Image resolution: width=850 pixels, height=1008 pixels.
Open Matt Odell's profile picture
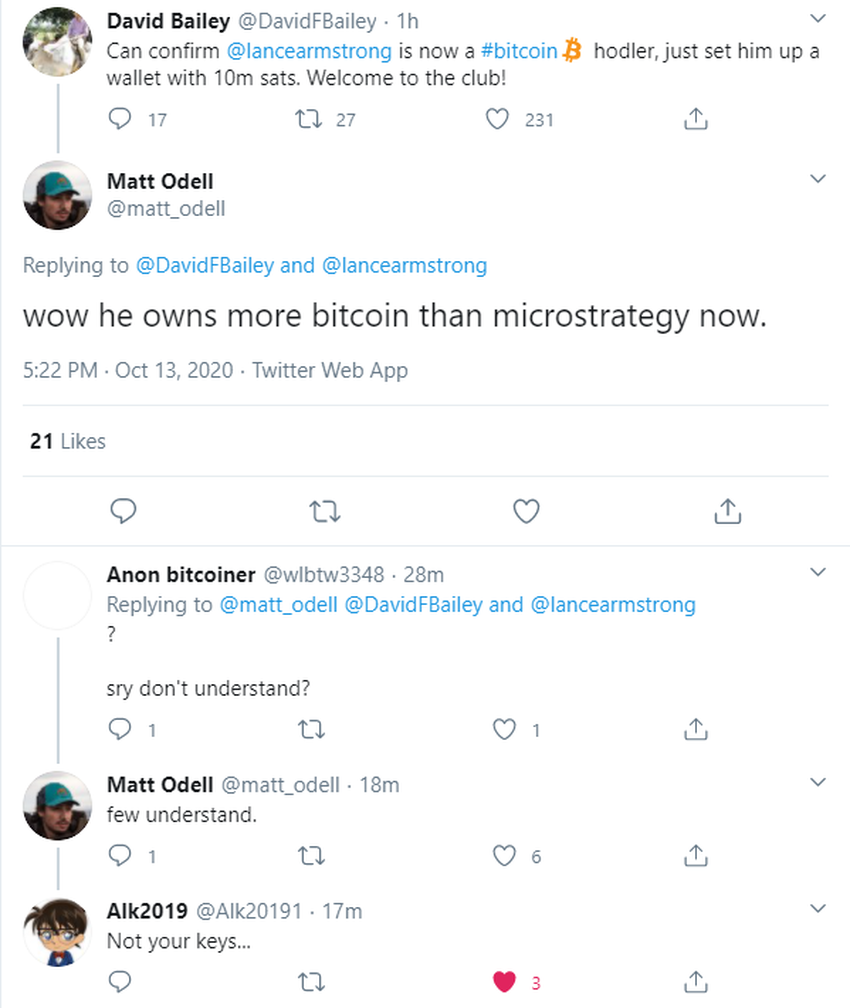tap(56, 195)
